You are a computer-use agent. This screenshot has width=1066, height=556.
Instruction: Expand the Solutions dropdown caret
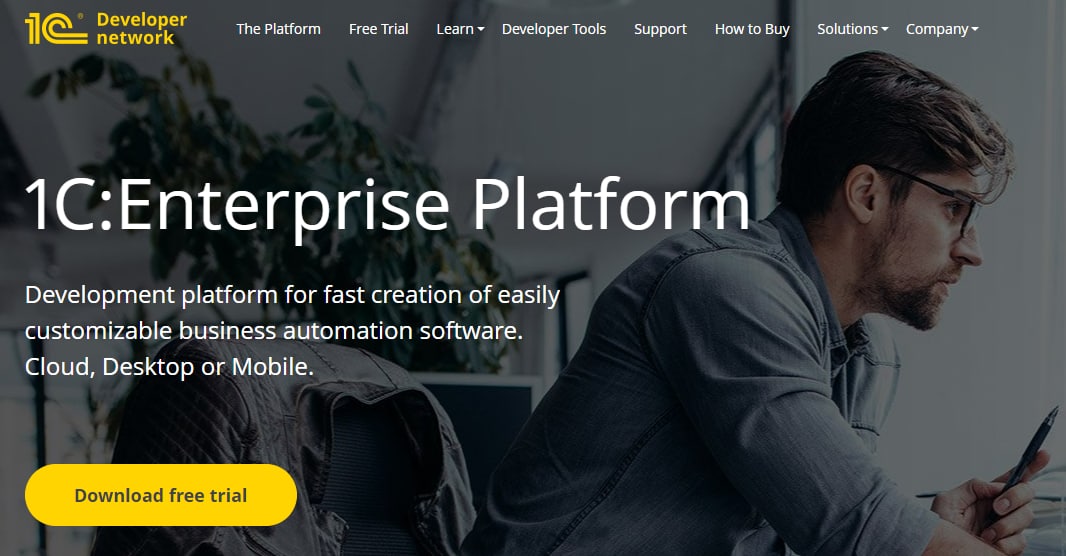pyautogui.click(x=884, y=30)
